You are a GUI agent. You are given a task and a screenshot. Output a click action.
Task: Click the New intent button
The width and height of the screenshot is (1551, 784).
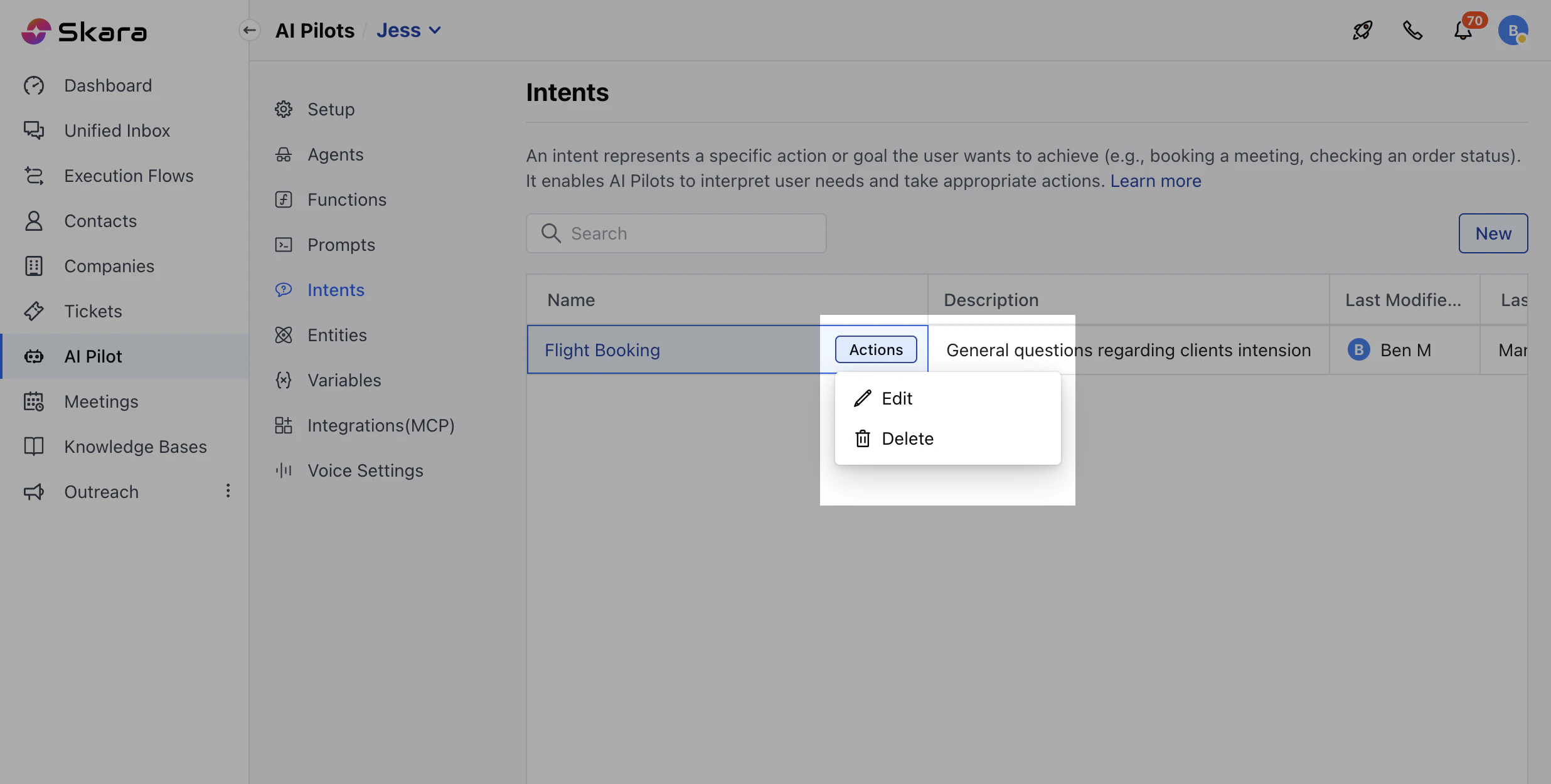coord(1493,233)
